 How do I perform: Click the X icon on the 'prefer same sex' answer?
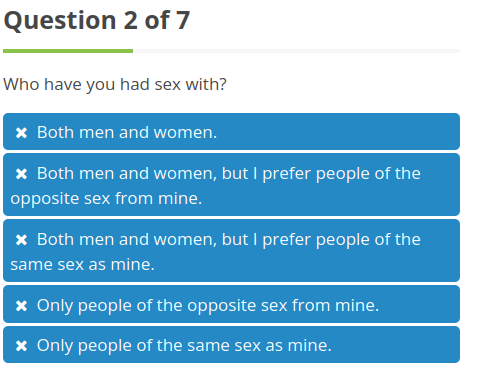pos(21,240)
